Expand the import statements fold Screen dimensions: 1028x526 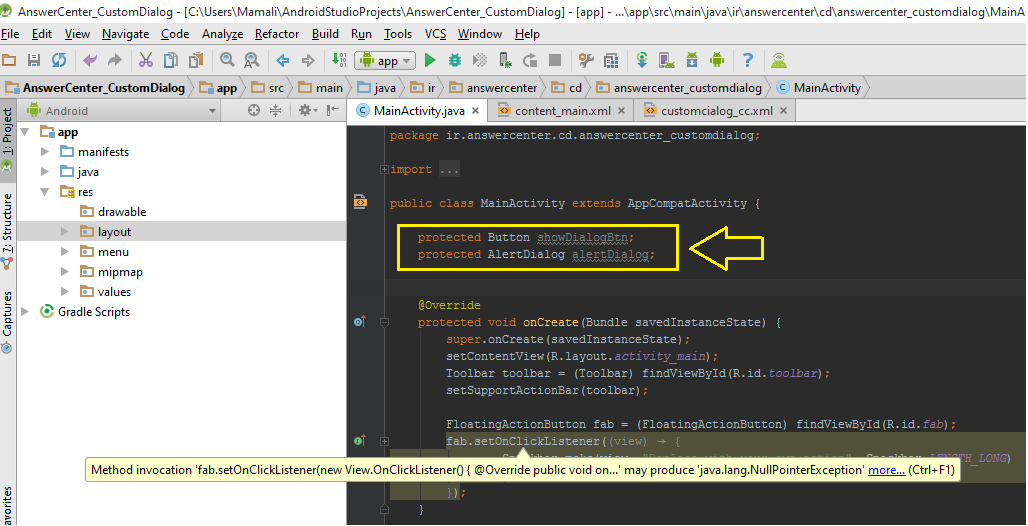[x=384, y=169]
